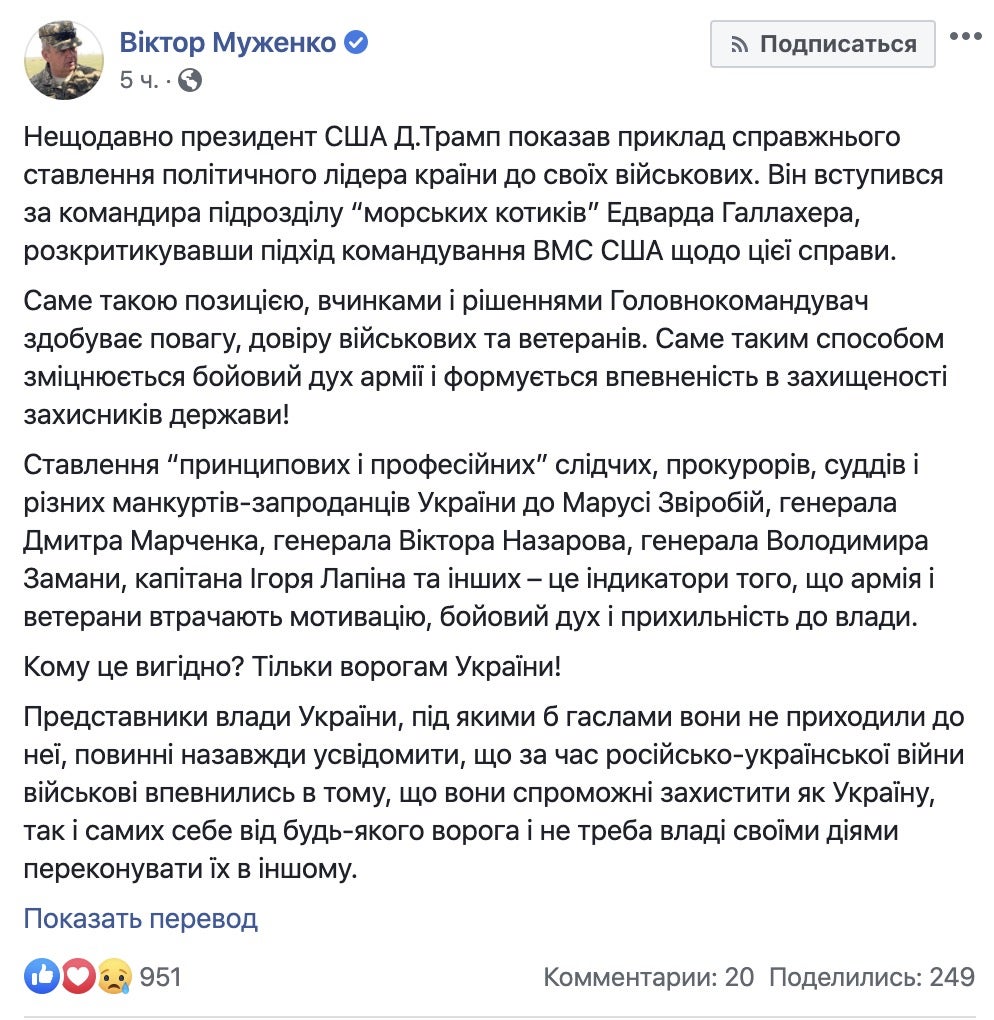
Task: Click the Показать перевод link
Action: pos(140,918)
